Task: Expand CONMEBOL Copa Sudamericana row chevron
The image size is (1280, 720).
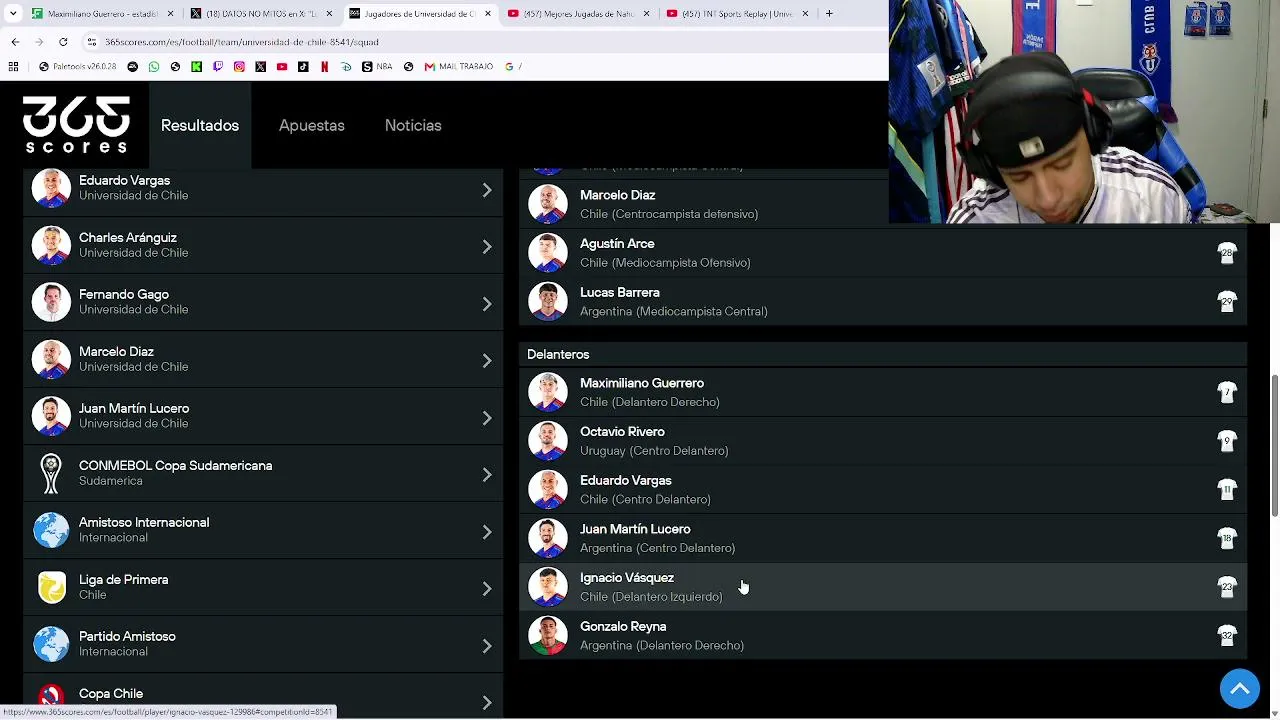Action: pos(487,474)
